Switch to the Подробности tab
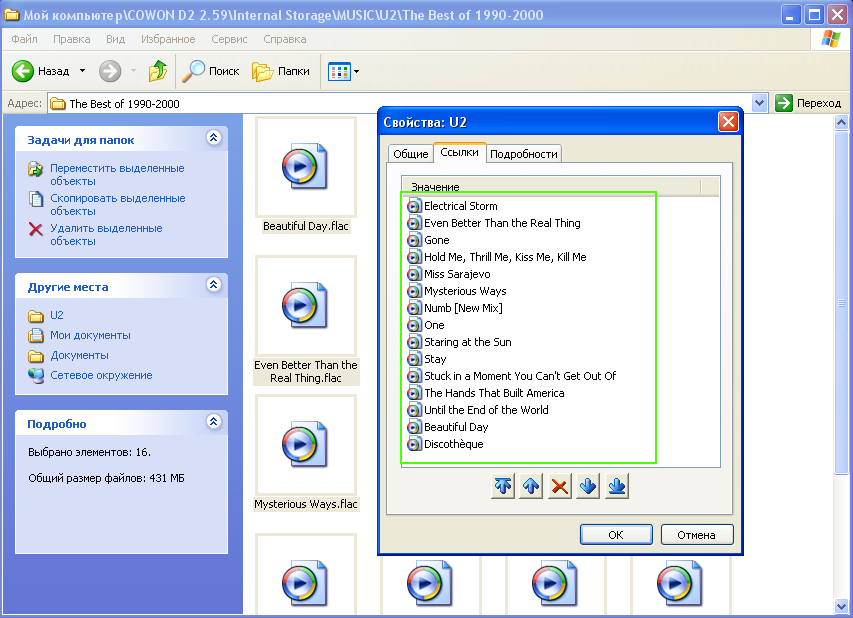This screenshot has height=618, width=853. (x=524, y=154)
